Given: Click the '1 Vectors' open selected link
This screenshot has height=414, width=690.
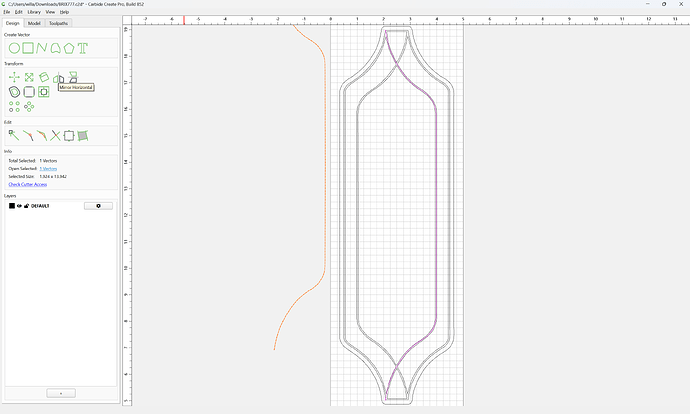Looking at the screenshot, I should coord(48,169).
